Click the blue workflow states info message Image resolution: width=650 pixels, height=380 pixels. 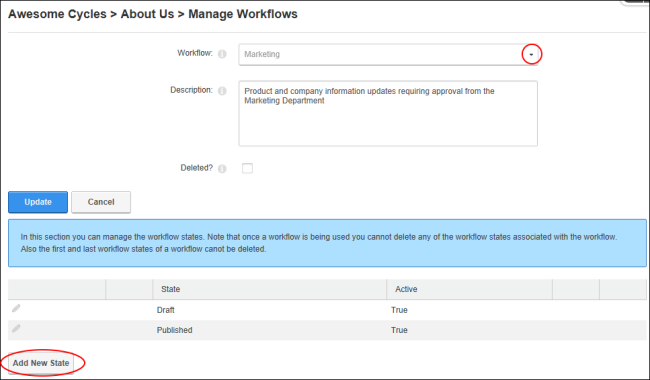[x=327, y=243]
